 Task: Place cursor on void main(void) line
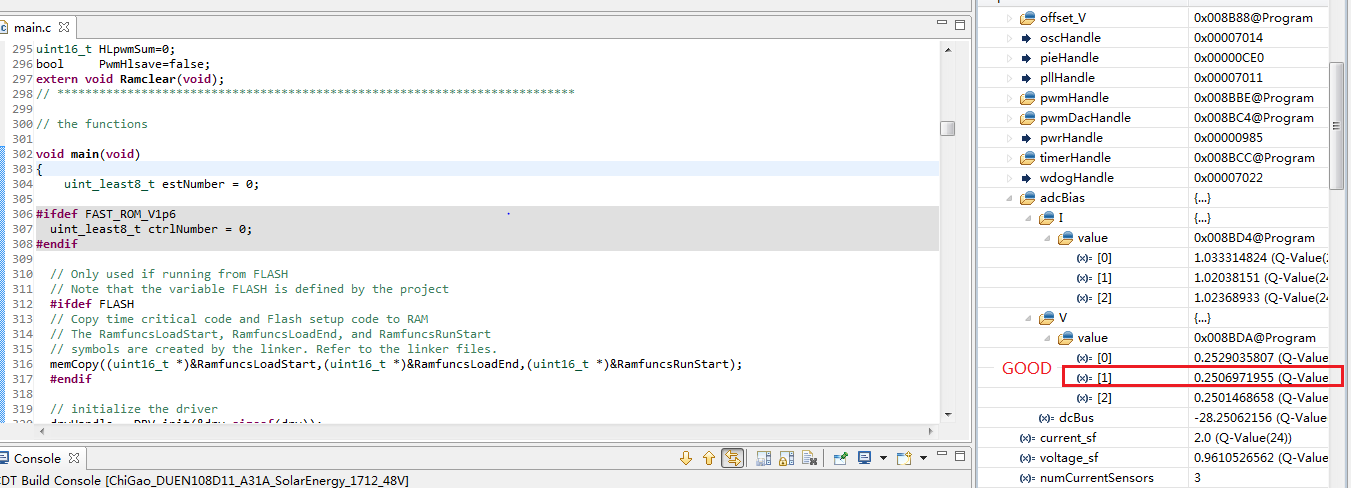pos(88,154)
